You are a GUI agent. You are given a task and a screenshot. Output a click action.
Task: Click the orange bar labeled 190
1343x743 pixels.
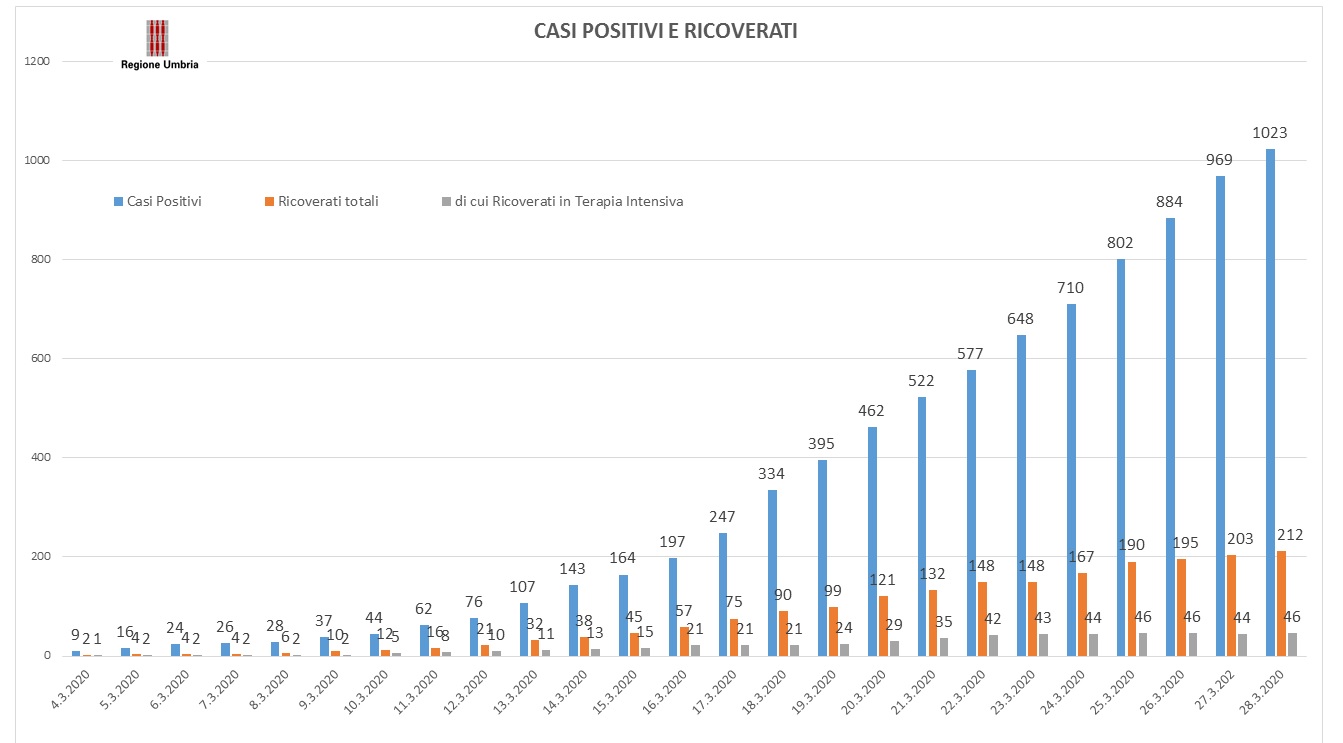pos(1132,609)
